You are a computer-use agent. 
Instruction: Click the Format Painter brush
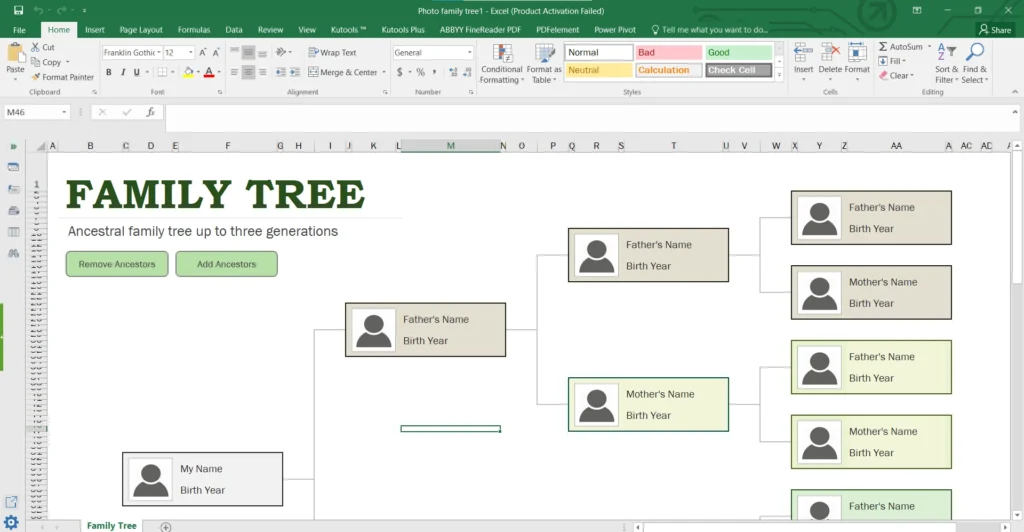click(36, 77)
